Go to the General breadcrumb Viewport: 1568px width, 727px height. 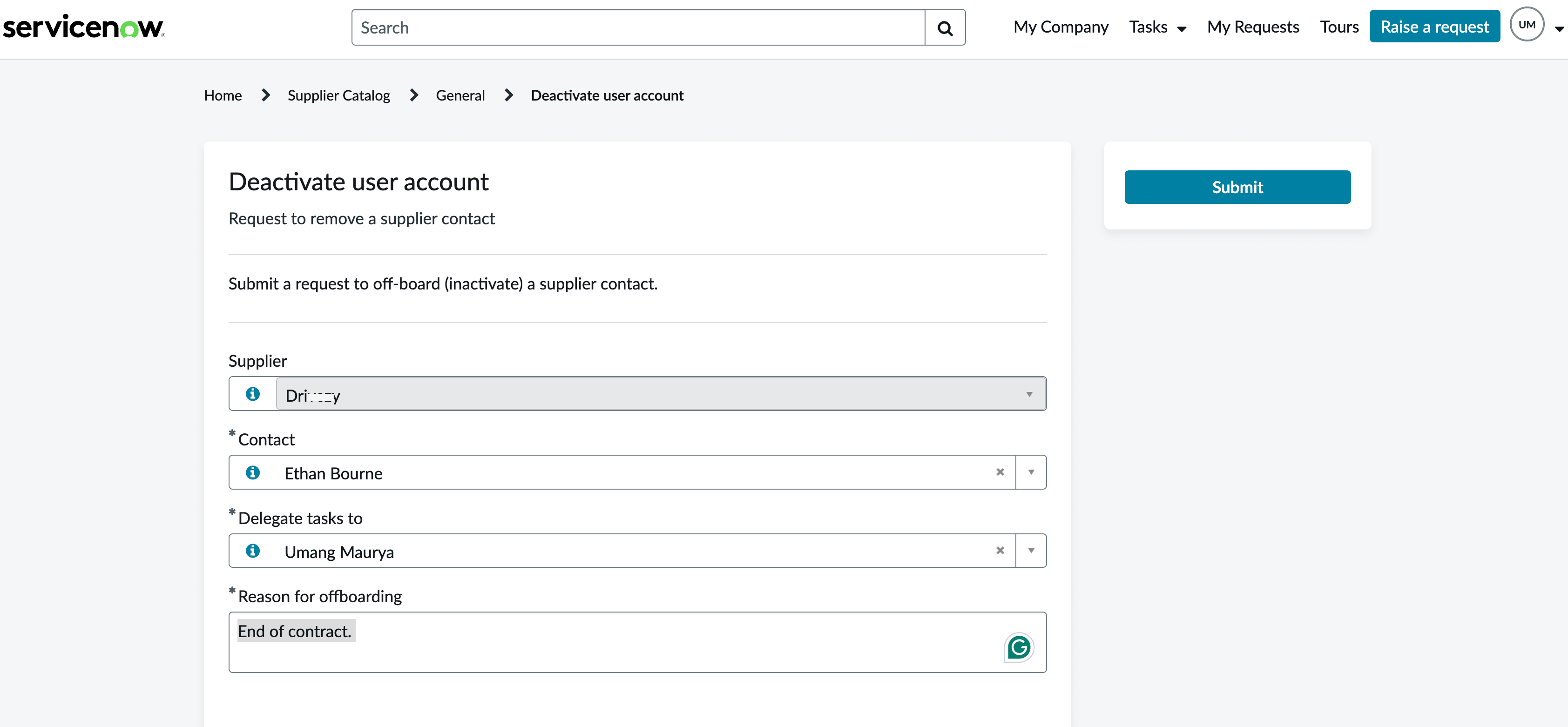(460, 95)
